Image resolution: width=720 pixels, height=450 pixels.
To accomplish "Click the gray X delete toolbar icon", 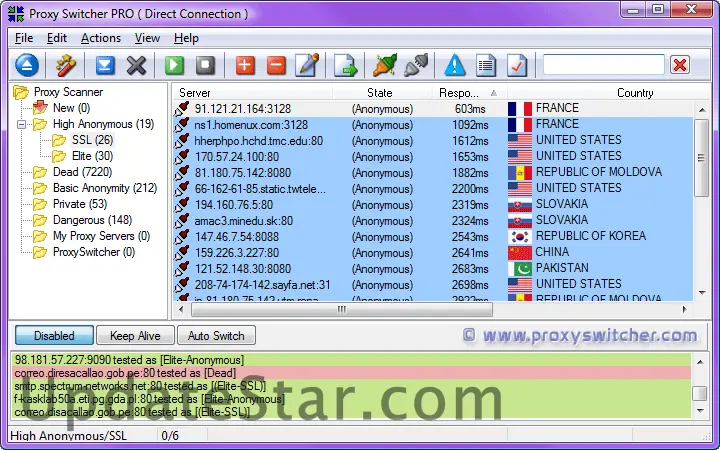I will [136, 65].
